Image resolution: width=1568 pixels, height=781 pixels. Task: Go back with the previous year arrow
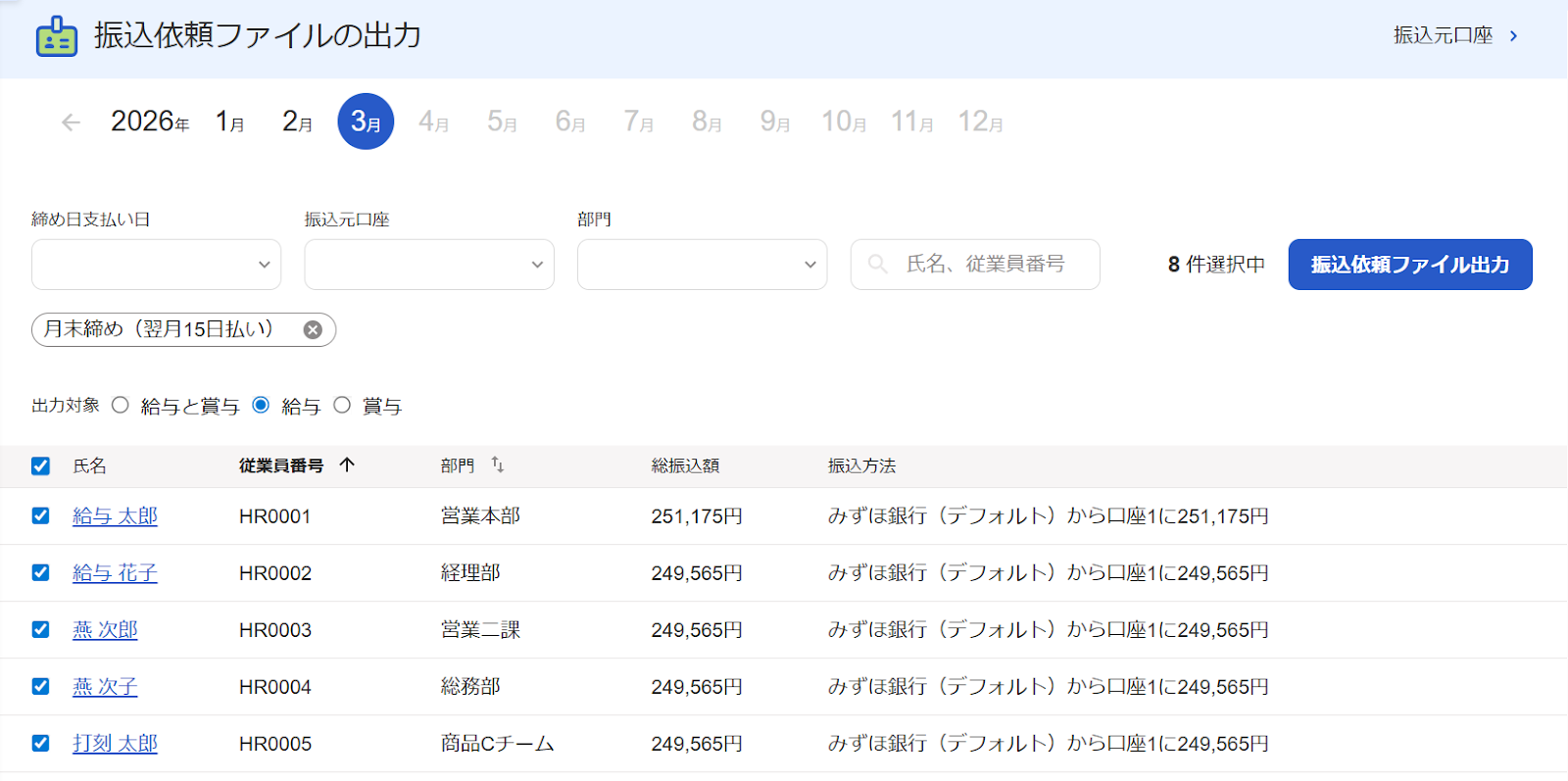[x=71, y=122]
